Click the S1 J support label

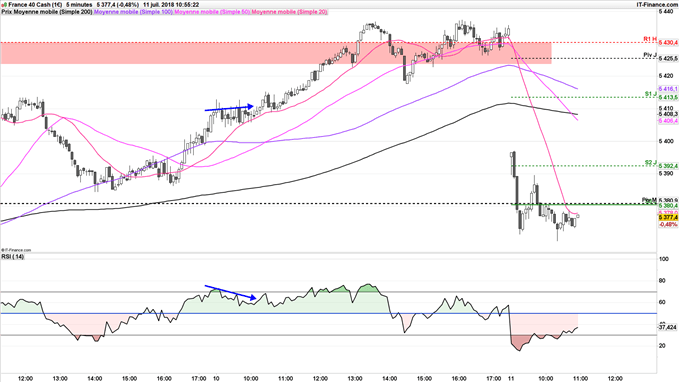[650, 94]
